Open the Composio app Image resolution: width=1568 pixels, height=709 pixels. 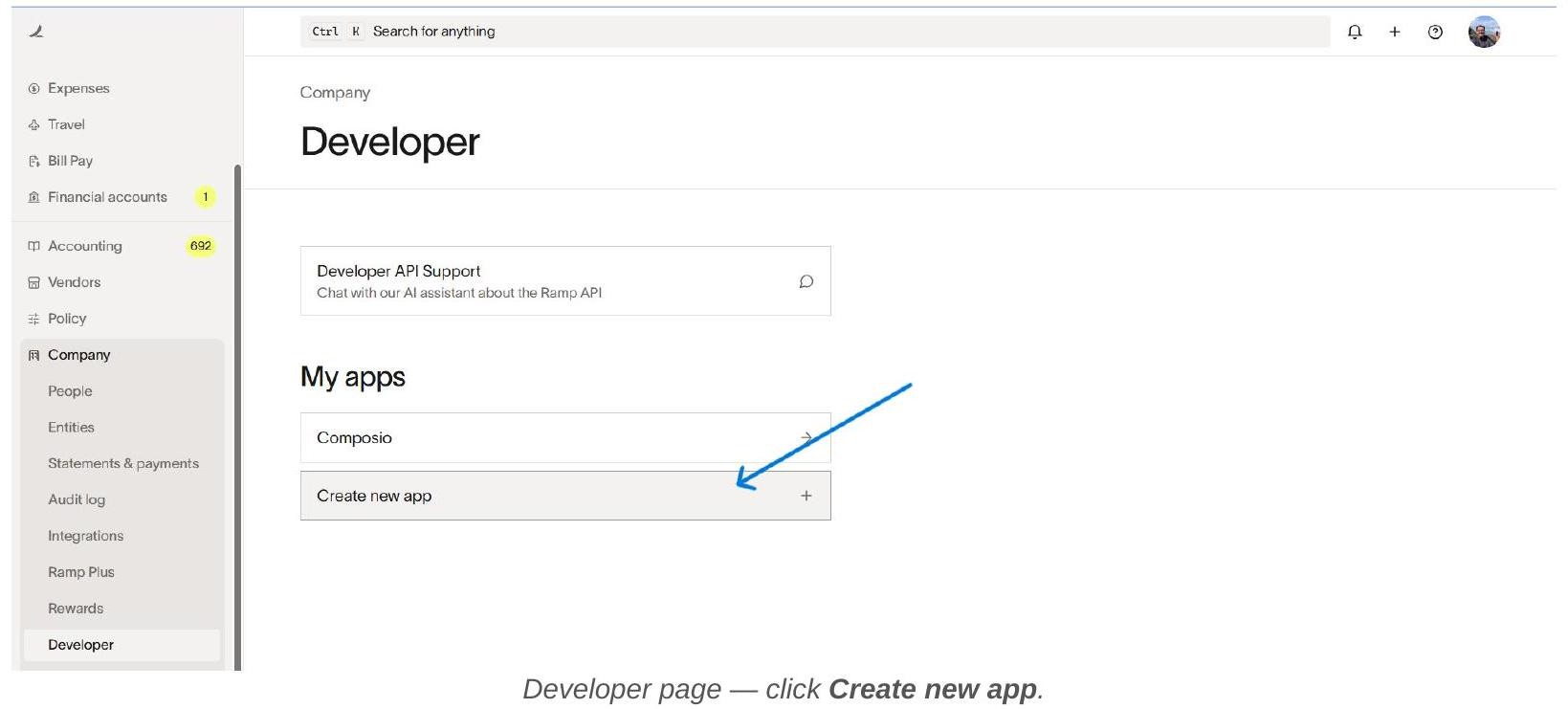[x=565, y=438]
